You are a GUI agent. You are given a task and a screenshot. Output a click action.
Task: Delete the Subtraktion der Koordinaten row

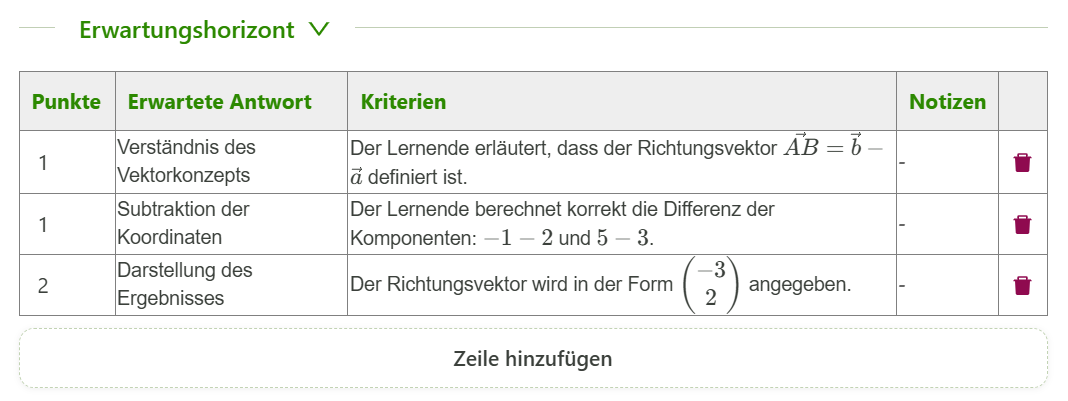tap(1022, 225)
